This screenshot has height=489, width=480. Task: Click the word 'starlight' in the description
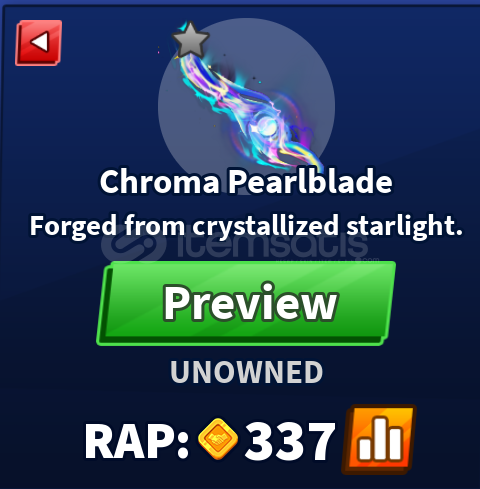(404, 227)
